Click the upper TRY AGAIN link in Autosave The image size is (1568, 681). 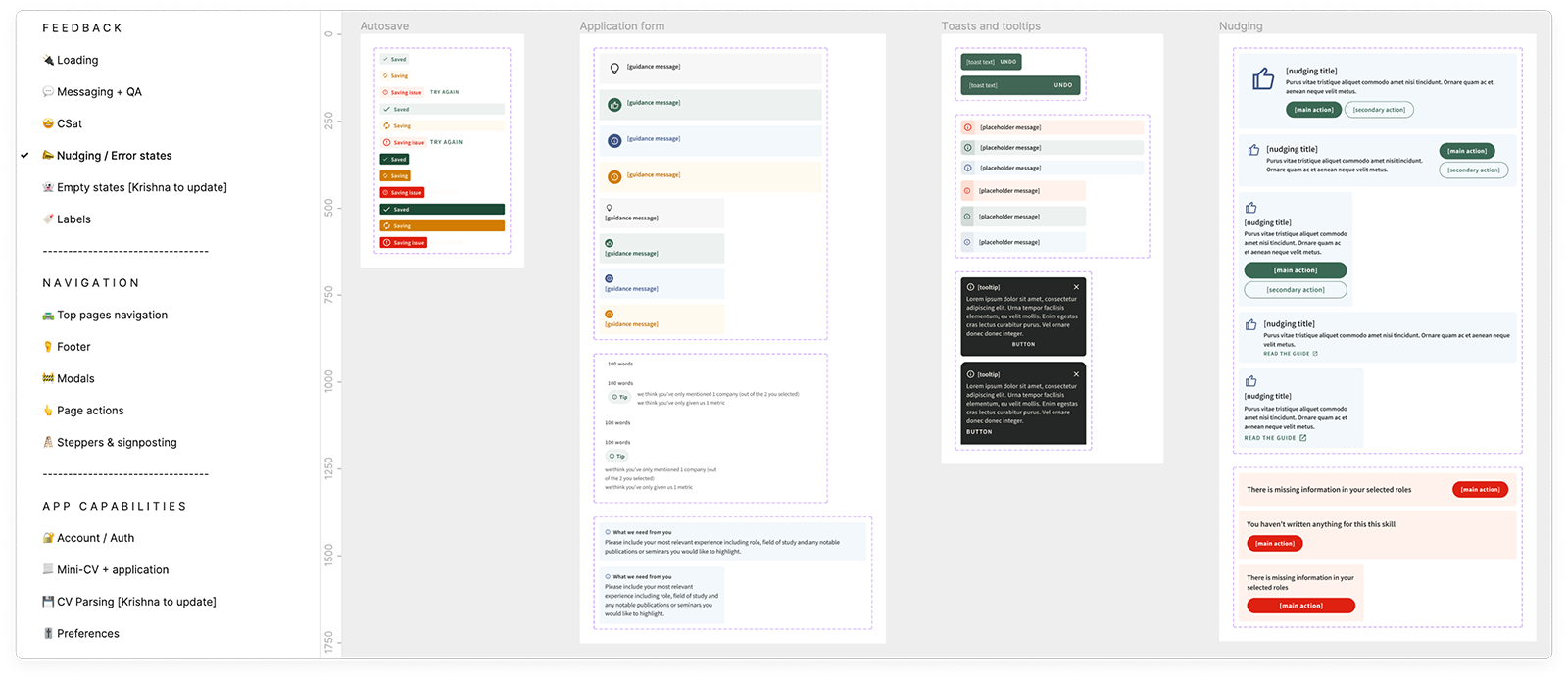(x=444, y=92)
